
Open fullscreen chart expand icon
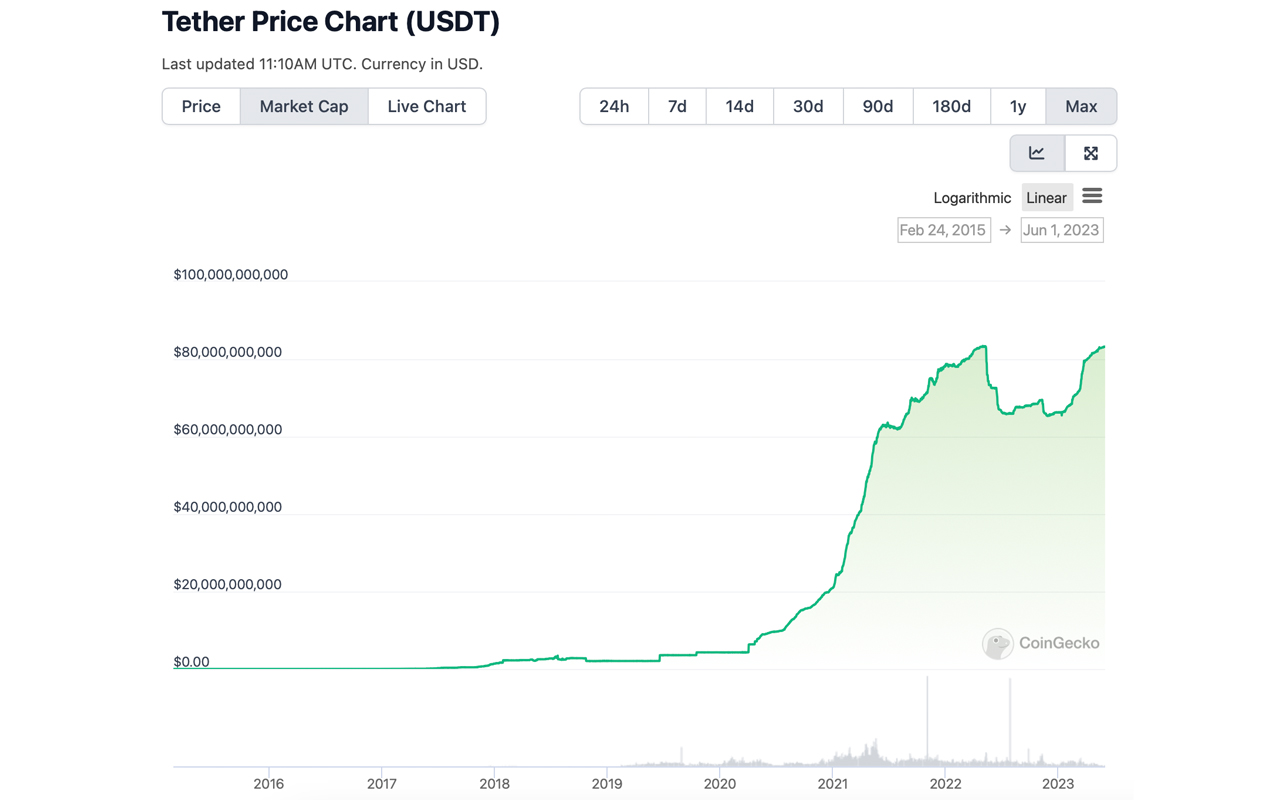point(1091,153)
